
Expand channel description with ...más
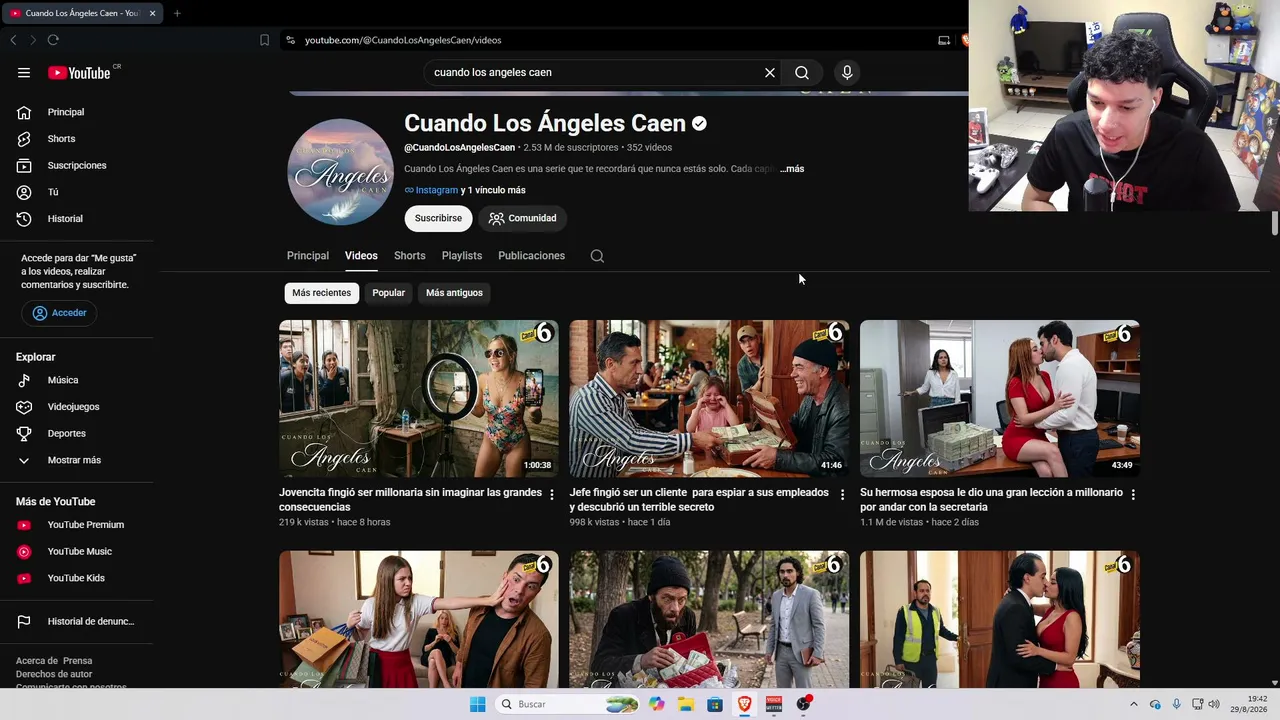coord(792,169)
